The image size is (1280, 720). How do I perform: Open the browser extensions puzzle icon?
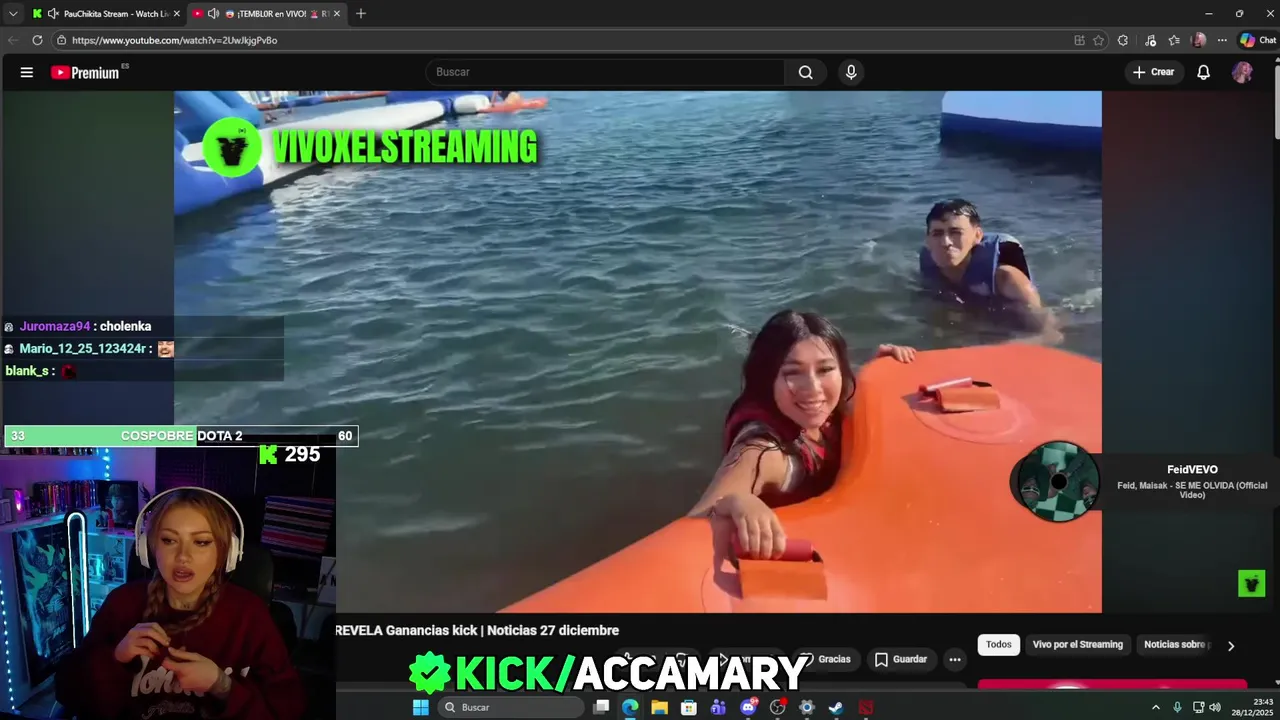point(1123,40)
